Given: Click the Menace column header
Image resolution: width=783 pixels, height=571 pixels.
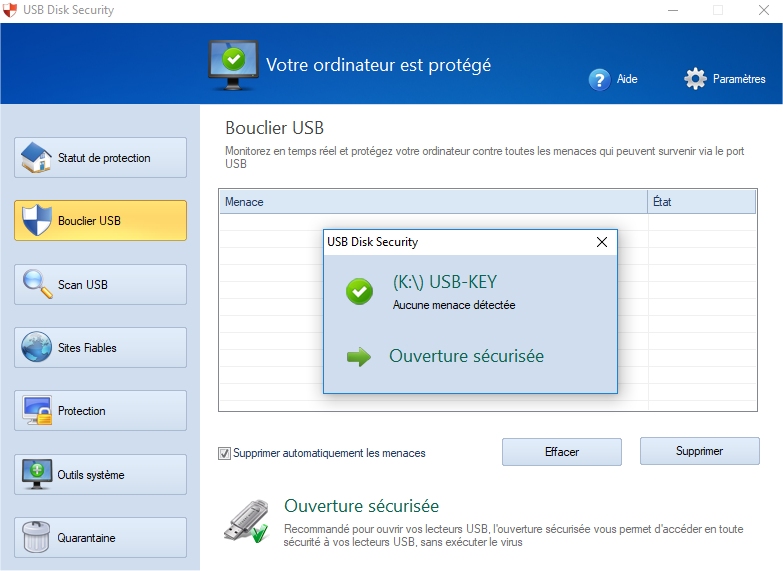Looking at the screenshot, I should click(433, 202).
